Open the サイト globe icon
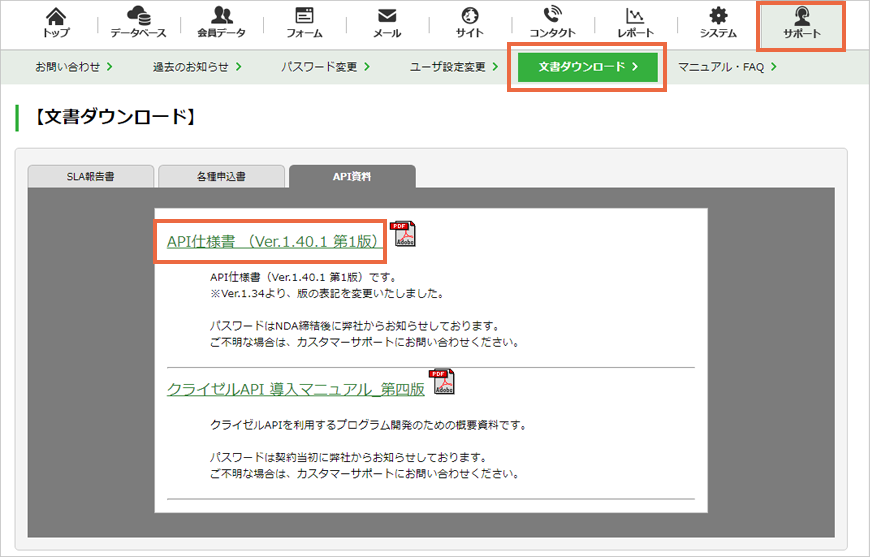The width and height of the screenshot is (870, 557). pyautogui.click(x=469, y=16)
